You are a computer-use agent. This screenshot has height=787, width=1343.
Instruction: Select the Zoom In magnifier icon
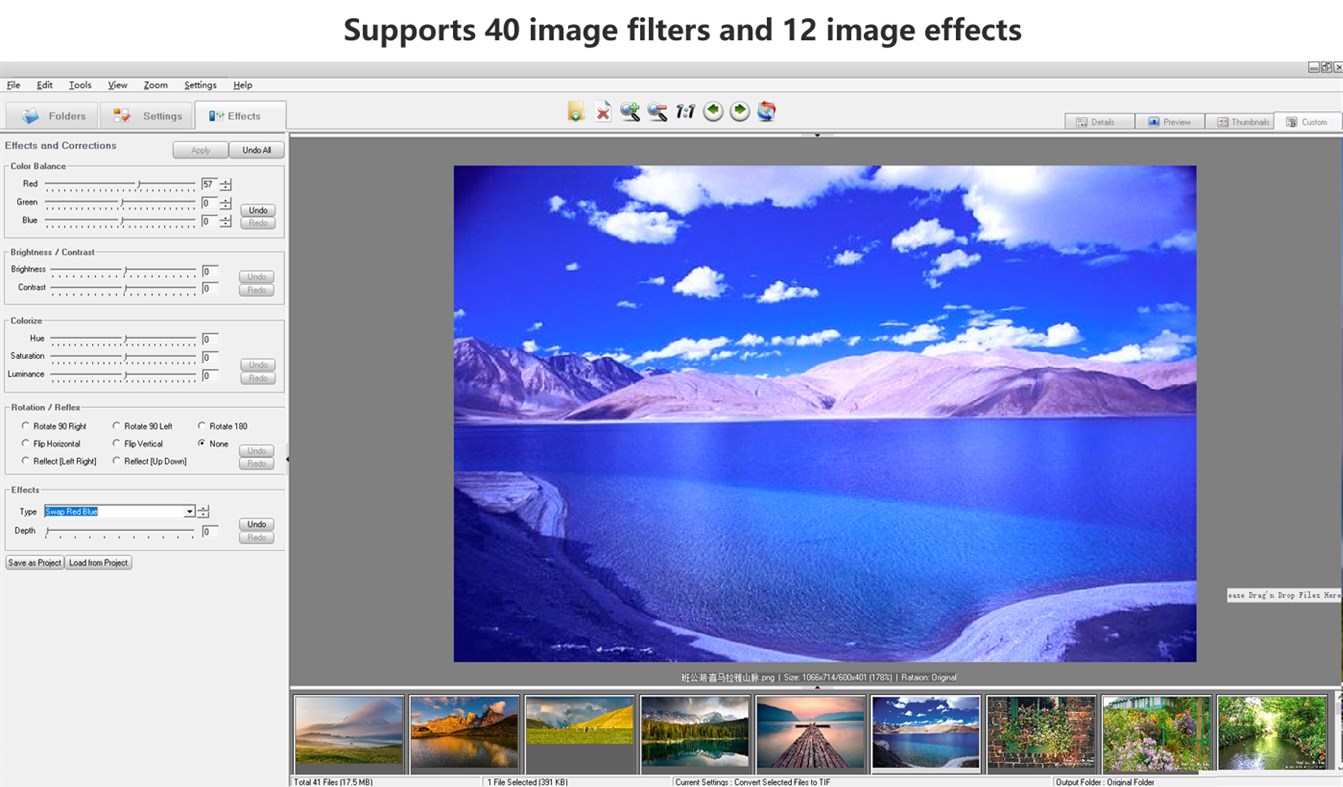click(x=629, y=112)
